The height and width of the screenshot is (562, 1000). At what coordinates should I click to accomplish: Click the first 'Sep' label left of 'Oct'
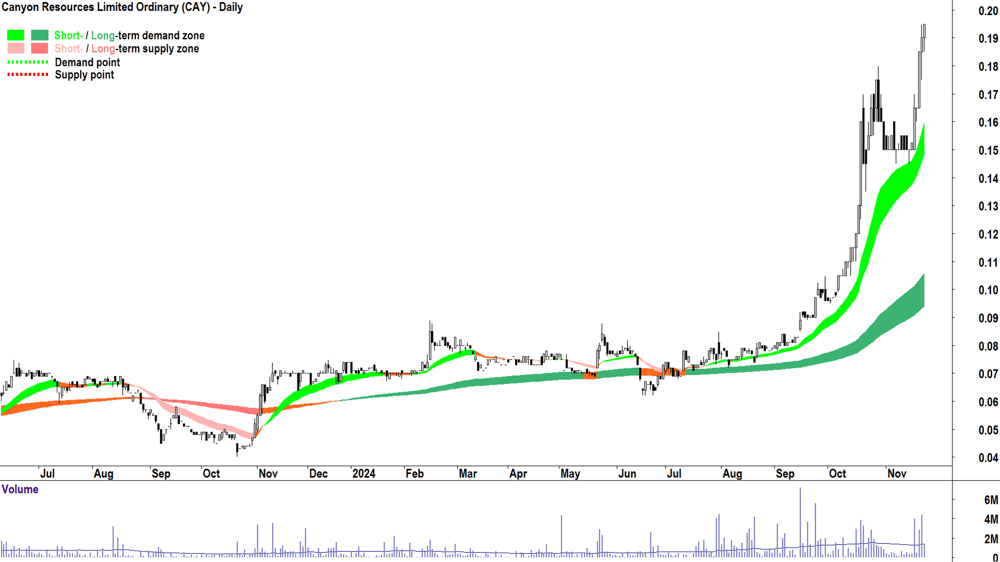(161, 474)
